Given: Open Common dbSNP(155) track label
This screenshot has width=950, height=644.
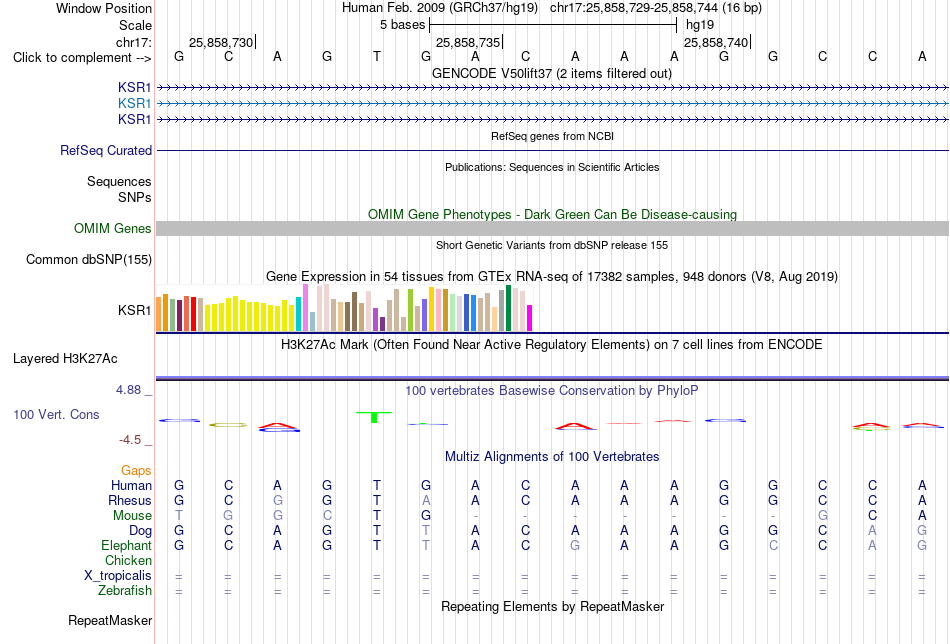Looking at the screenshot, I should click(x=88, y=259).
